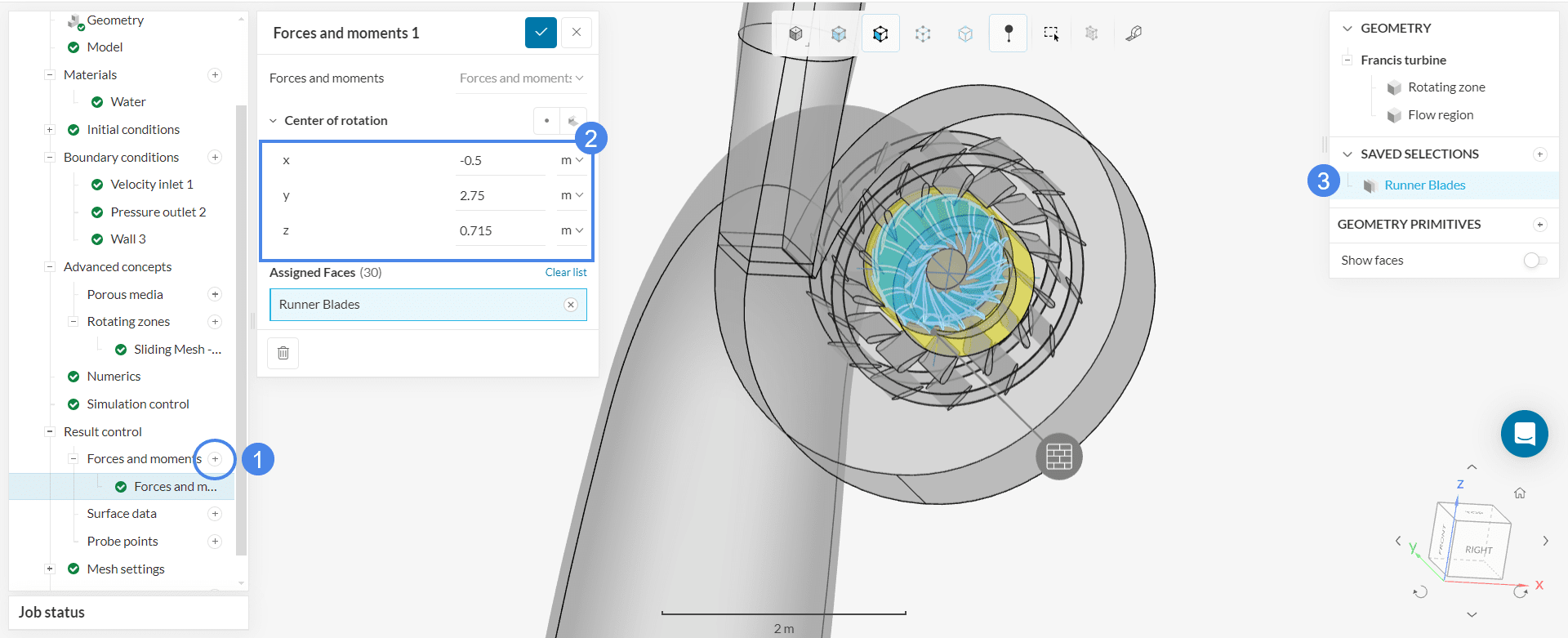
Task: Click the Clear list link
Action: [x=565, y=273]
